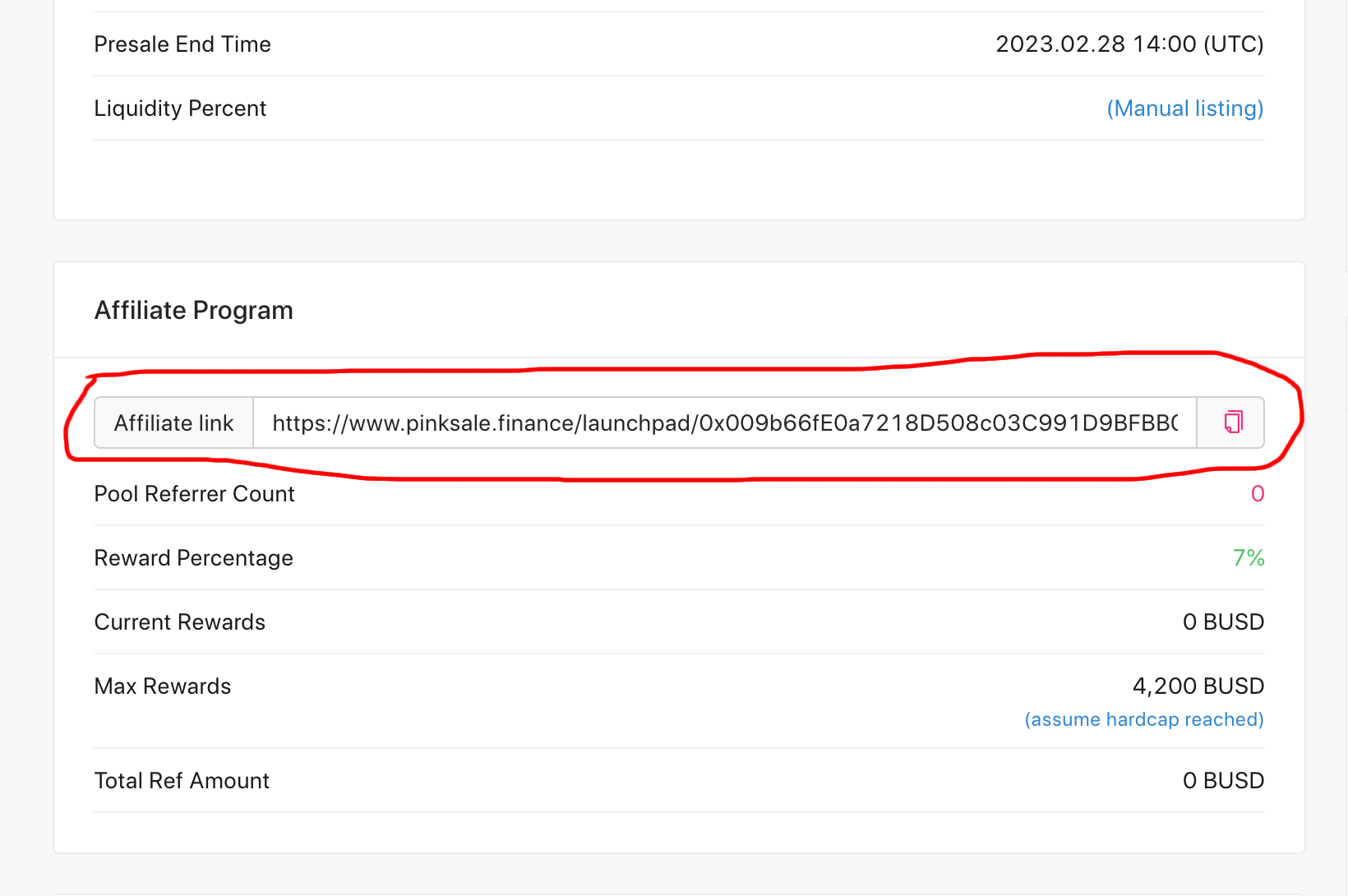Select the Current Rewards label
The height and width of the screenshot is (896, 1348).
click(x=180, y=622)
